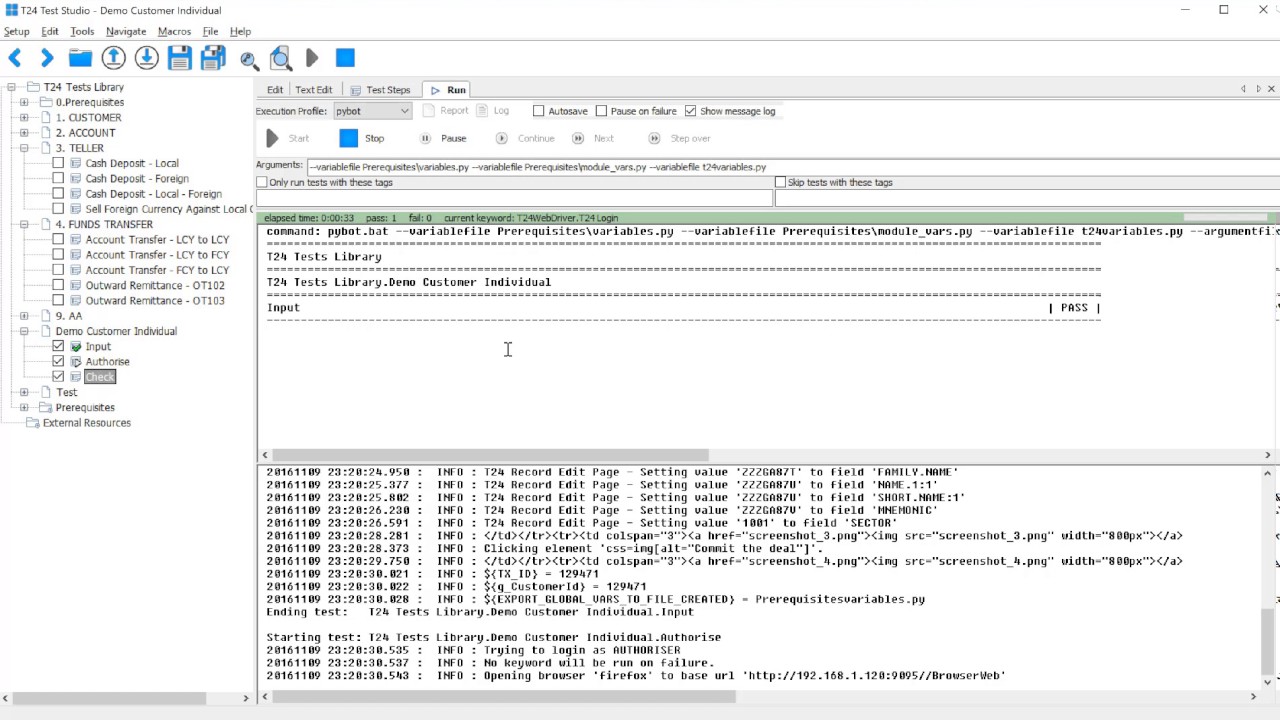The height and width of the screenshot is (720, 1280).
Task: Go back with the left arrow toolbar icon
Action: tap(15, 58)
